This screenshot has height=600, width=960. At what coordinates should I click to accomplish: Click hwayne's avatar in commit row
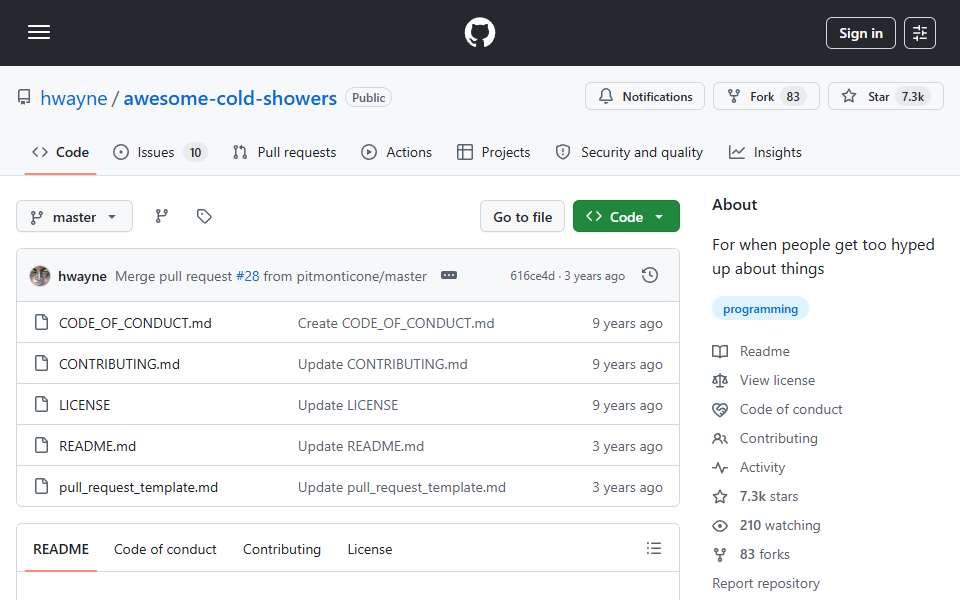[x=40, y=276]
